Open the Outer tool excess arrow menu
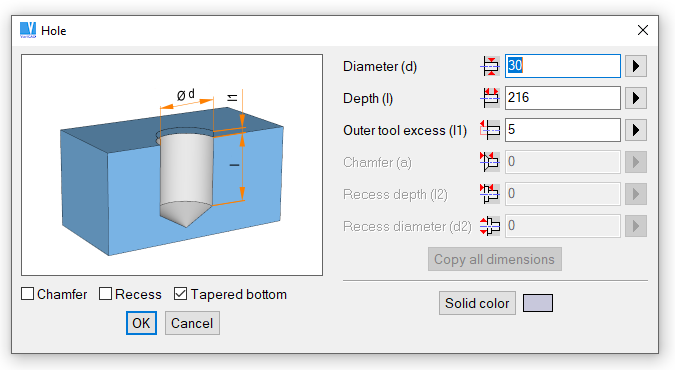The width and height of the screenshot is (675, 370). 636,130
